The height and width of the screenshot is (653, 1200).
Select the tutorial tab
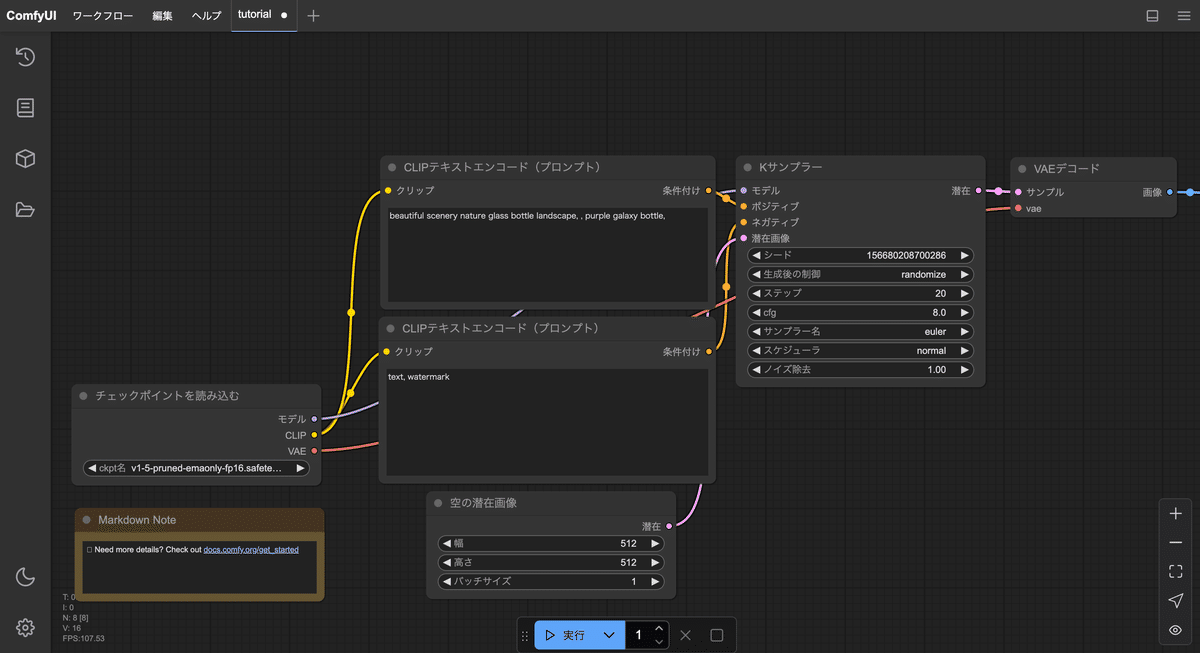tap(254, 15)
